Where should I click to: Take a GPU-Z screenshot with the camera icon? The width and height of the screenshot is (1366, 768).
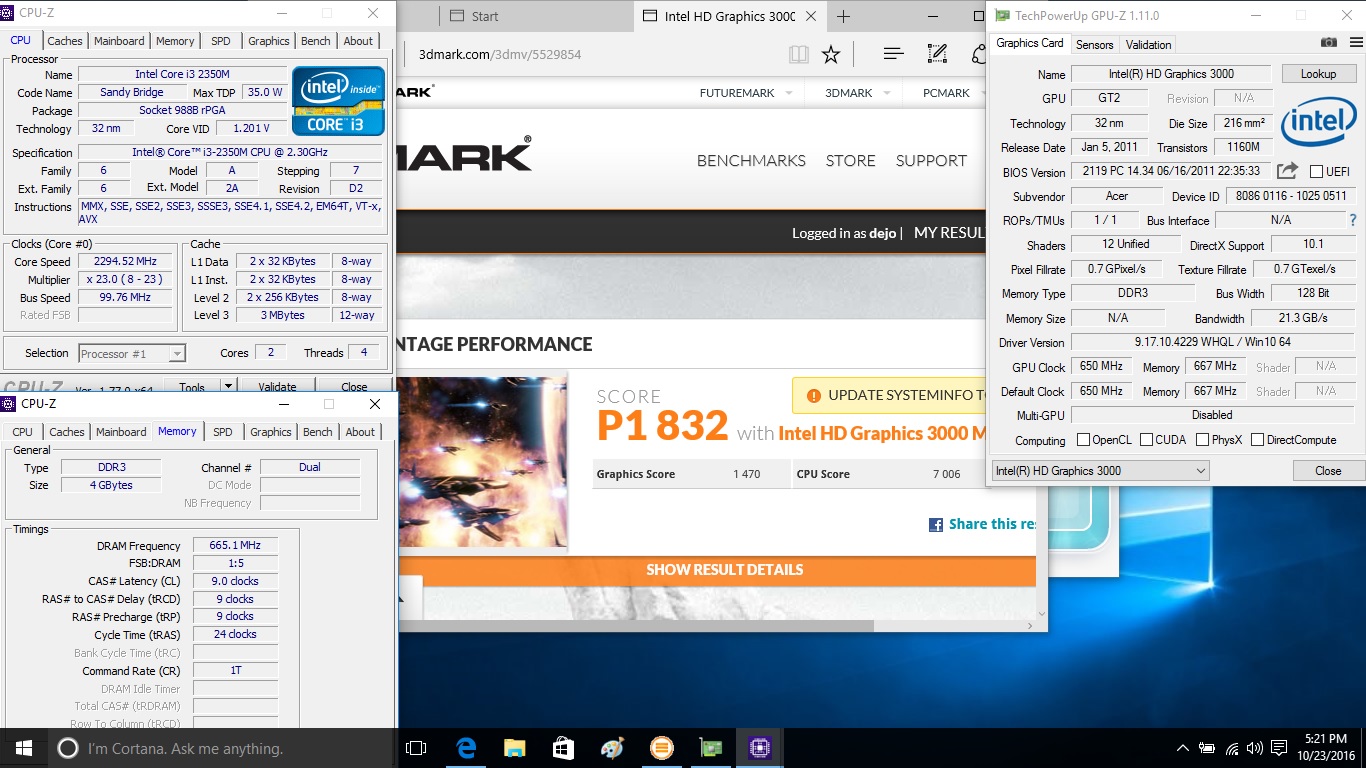tap(1329, 42)
